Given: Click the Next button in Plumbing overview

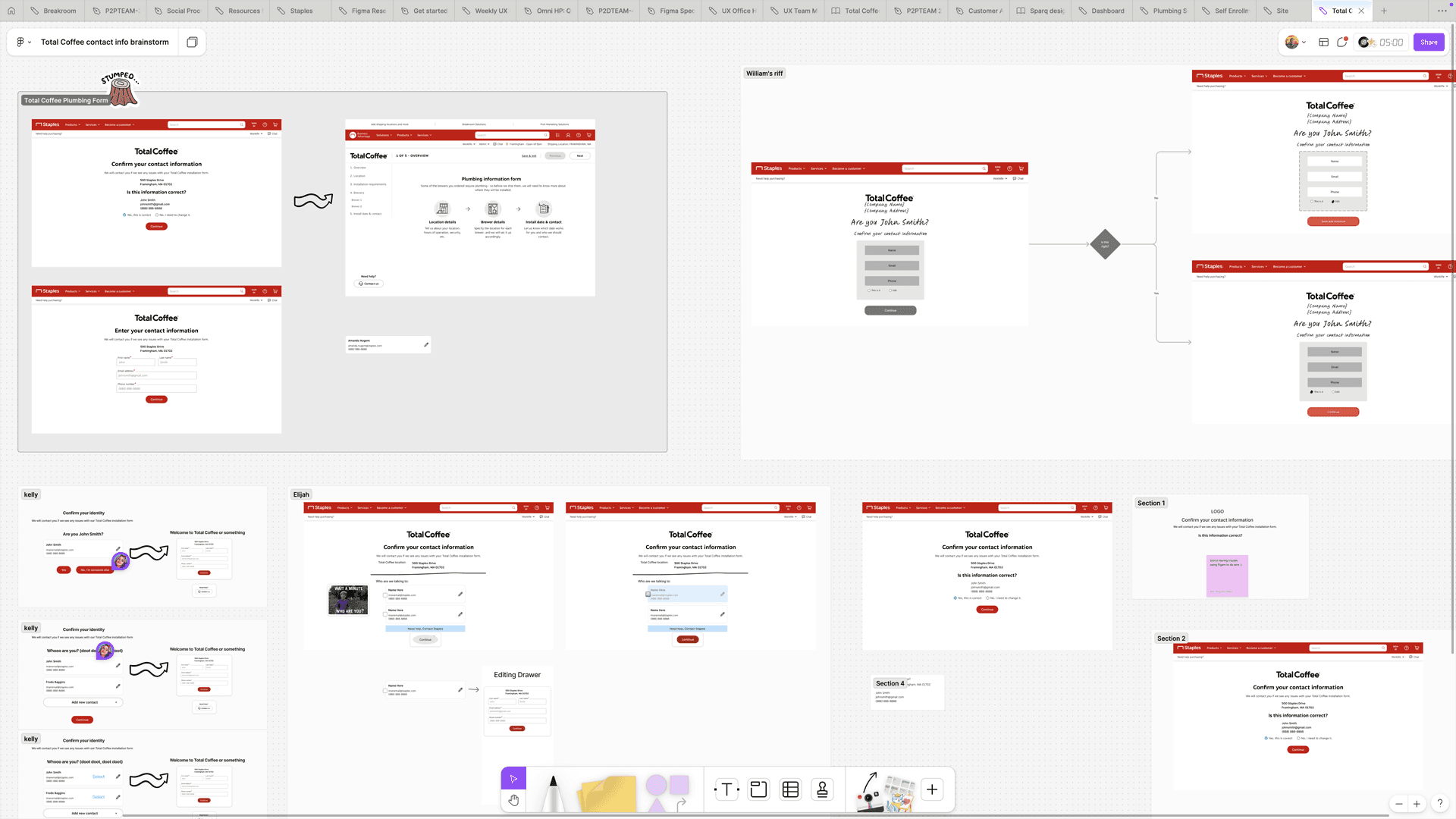Looking at the screenshot, I should tap(580, 155).
